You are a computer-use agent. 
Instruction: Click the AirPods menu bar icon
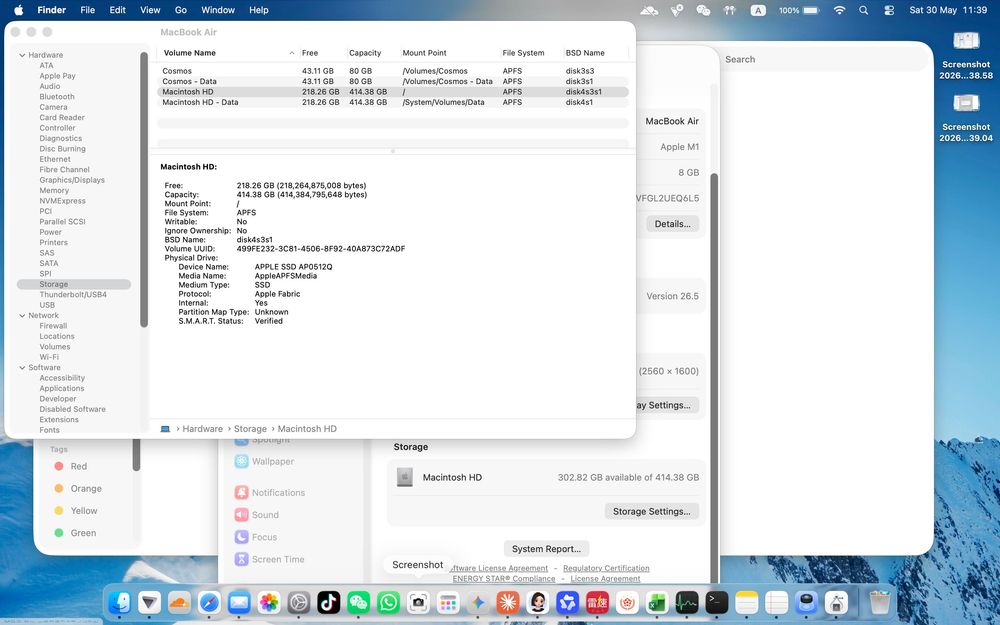coord(730,10)
